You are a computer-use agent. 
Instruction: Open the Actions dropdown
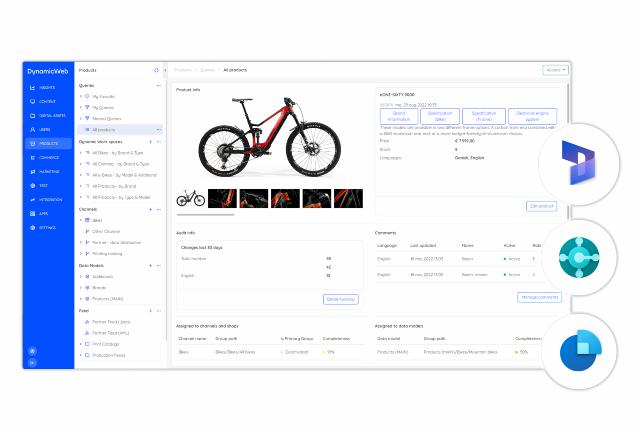(556, 70)
